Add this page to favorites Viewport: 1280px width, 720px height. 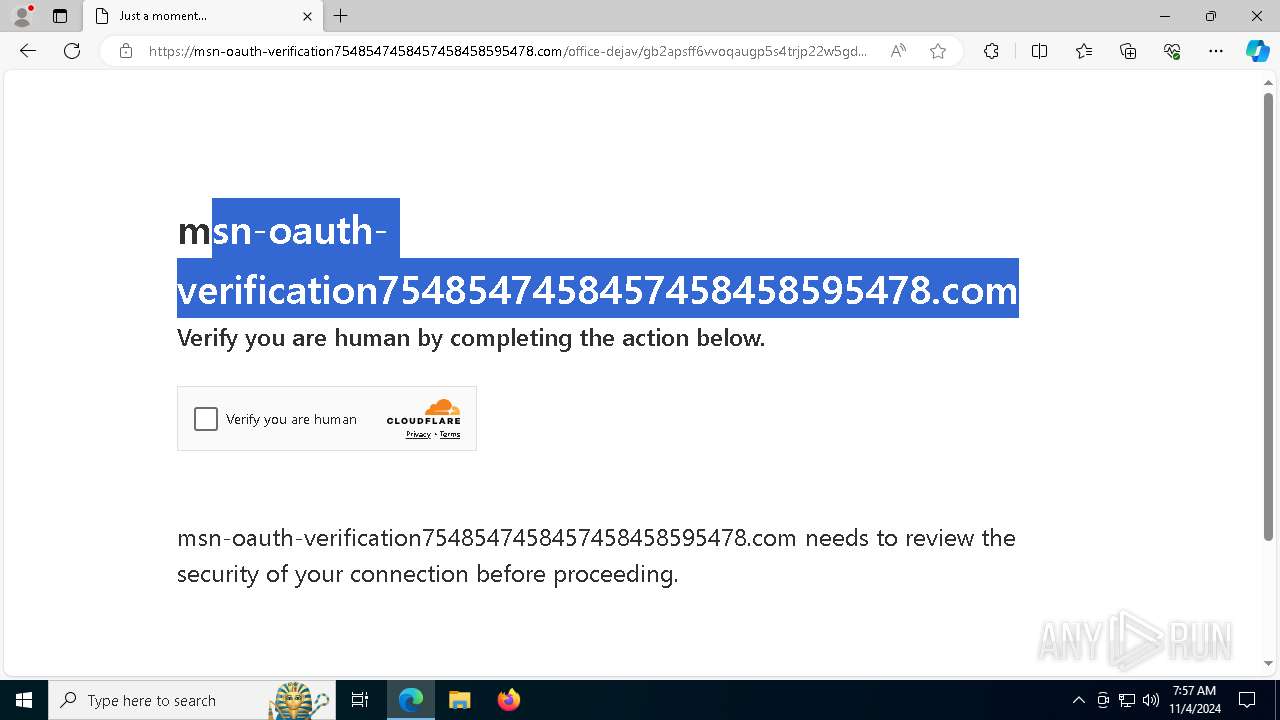click(x=938, y=51)
